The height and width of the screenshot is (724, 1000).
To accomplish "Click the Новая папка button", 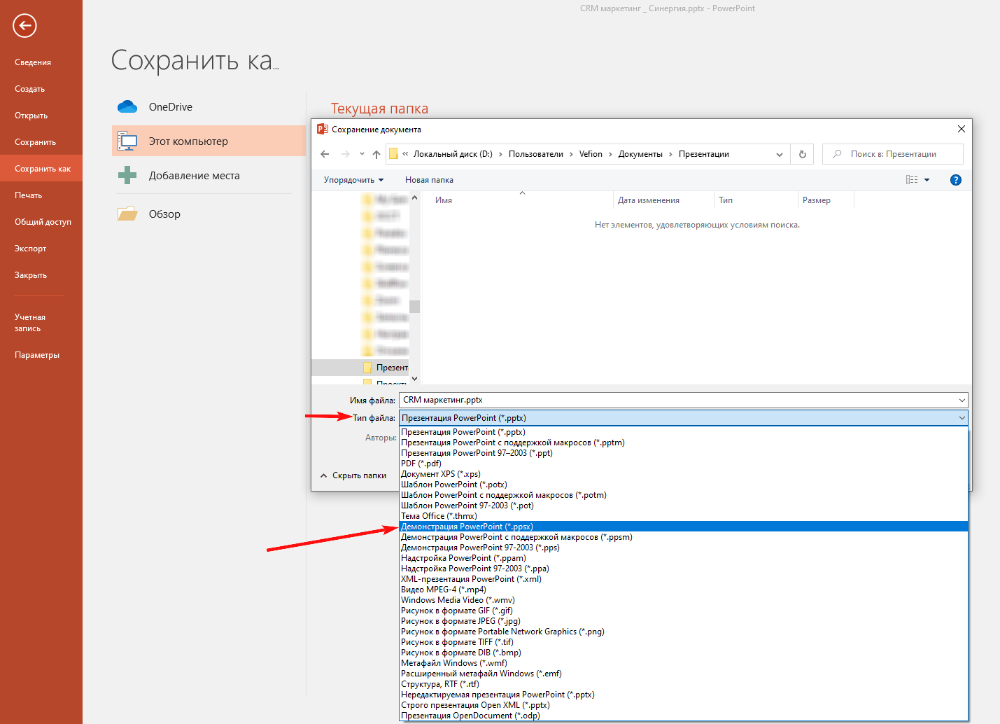I will [429, 180].
